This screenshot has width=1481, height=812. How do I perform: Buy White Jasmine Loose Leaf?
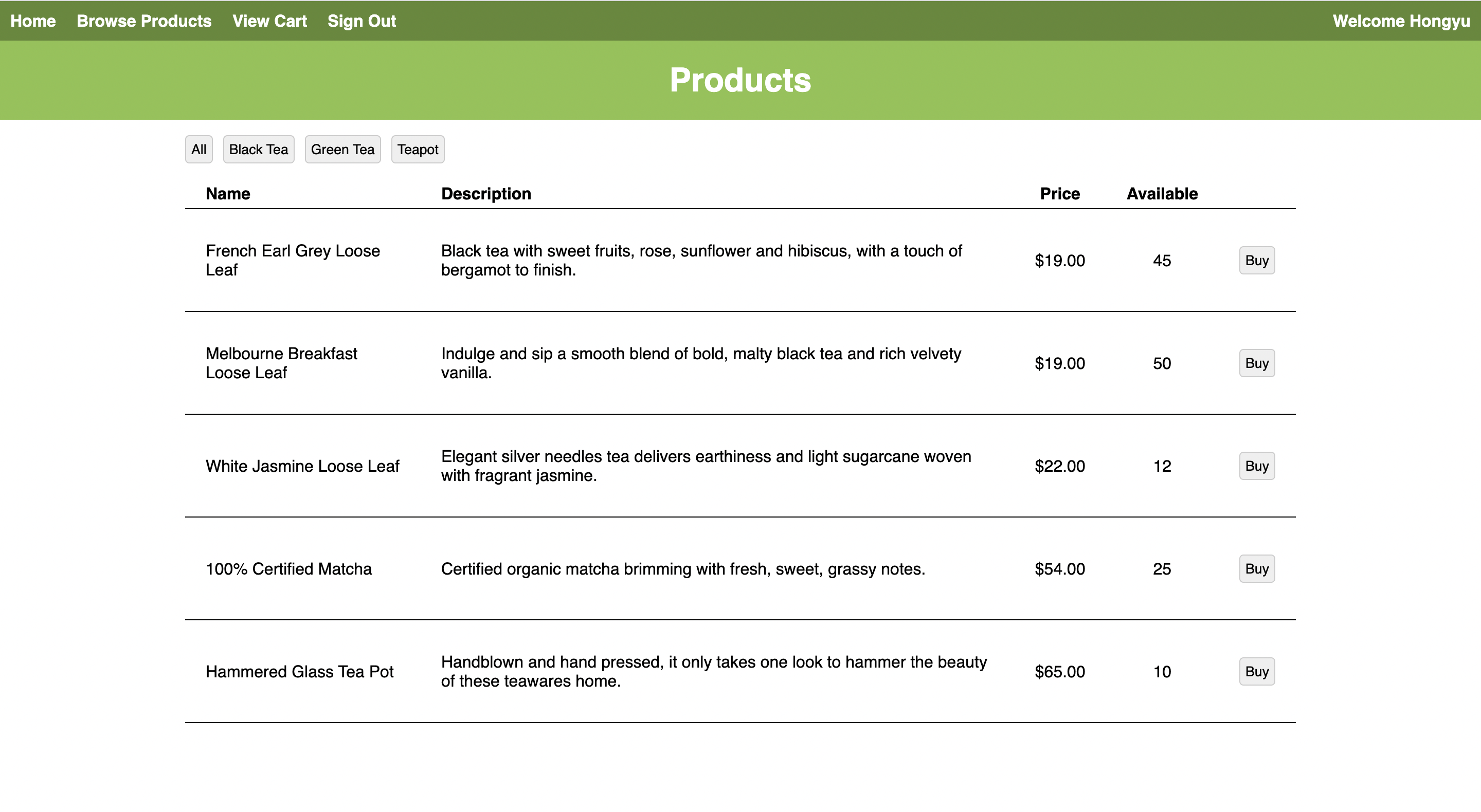point(1256,466)
